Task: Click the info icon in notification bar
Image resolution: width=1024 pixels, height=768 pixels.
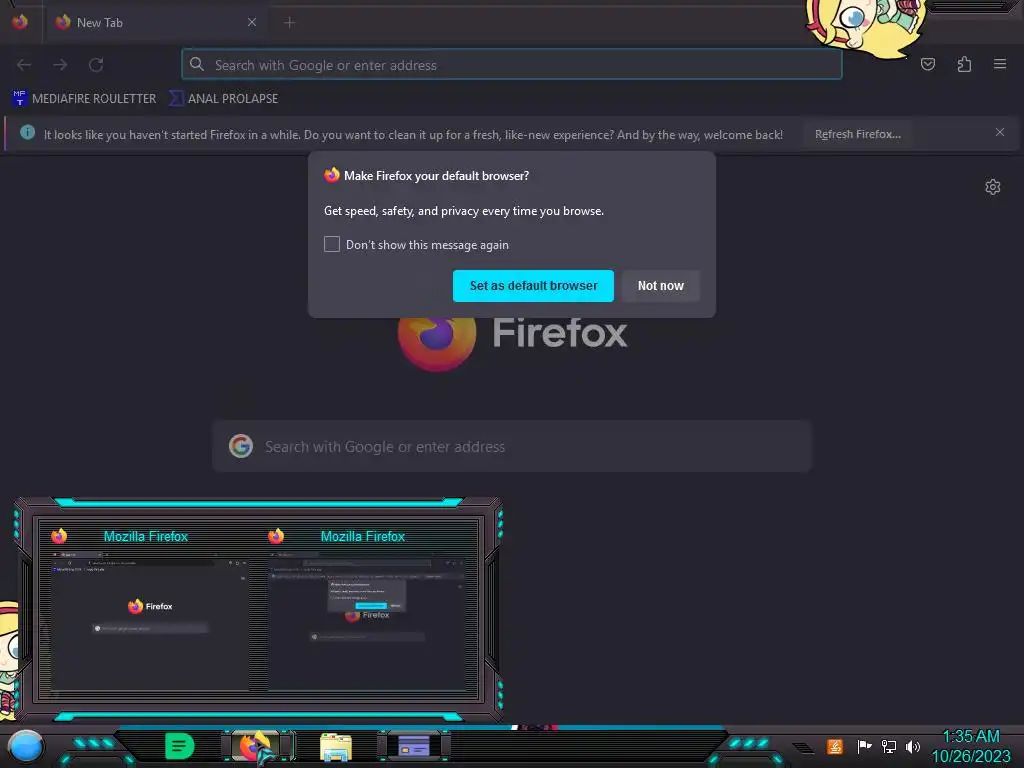Action: click(27, 133)
